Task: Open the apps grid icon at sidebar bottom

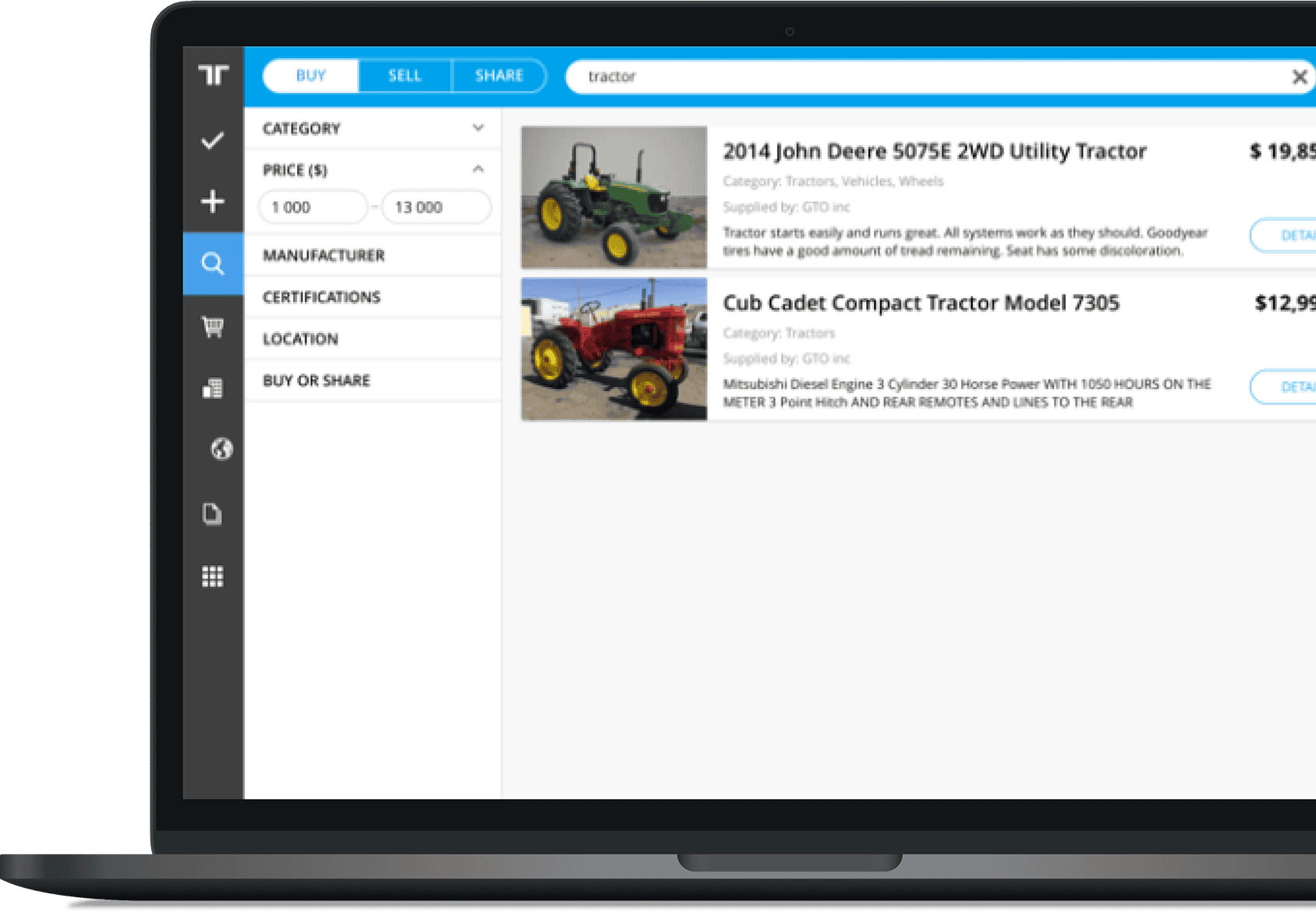Action: pos(211,576)
